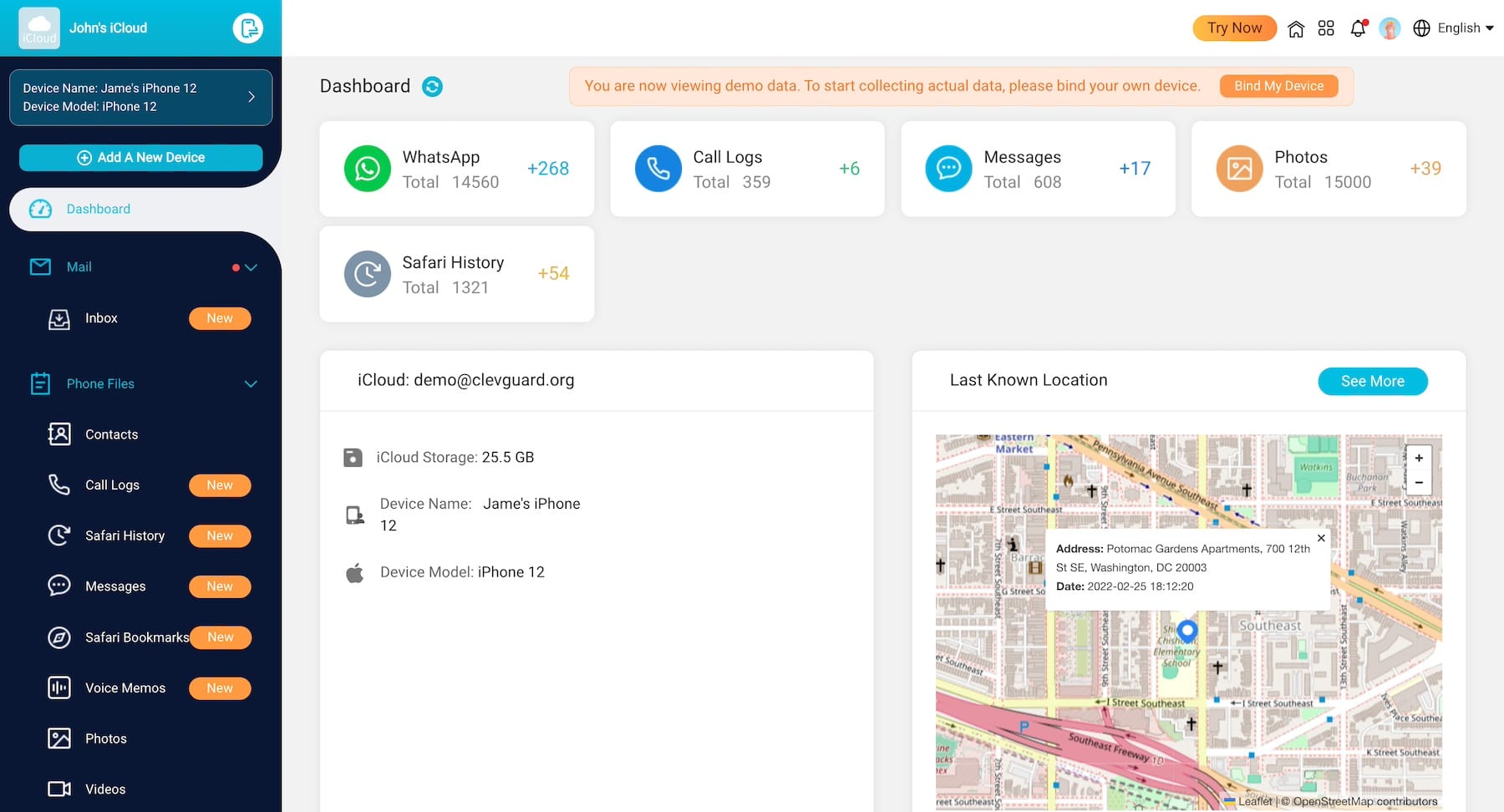Click the Contacts icon in sidebar
The width and height of the screenshot is (1504, 812).
coord(59,434)
